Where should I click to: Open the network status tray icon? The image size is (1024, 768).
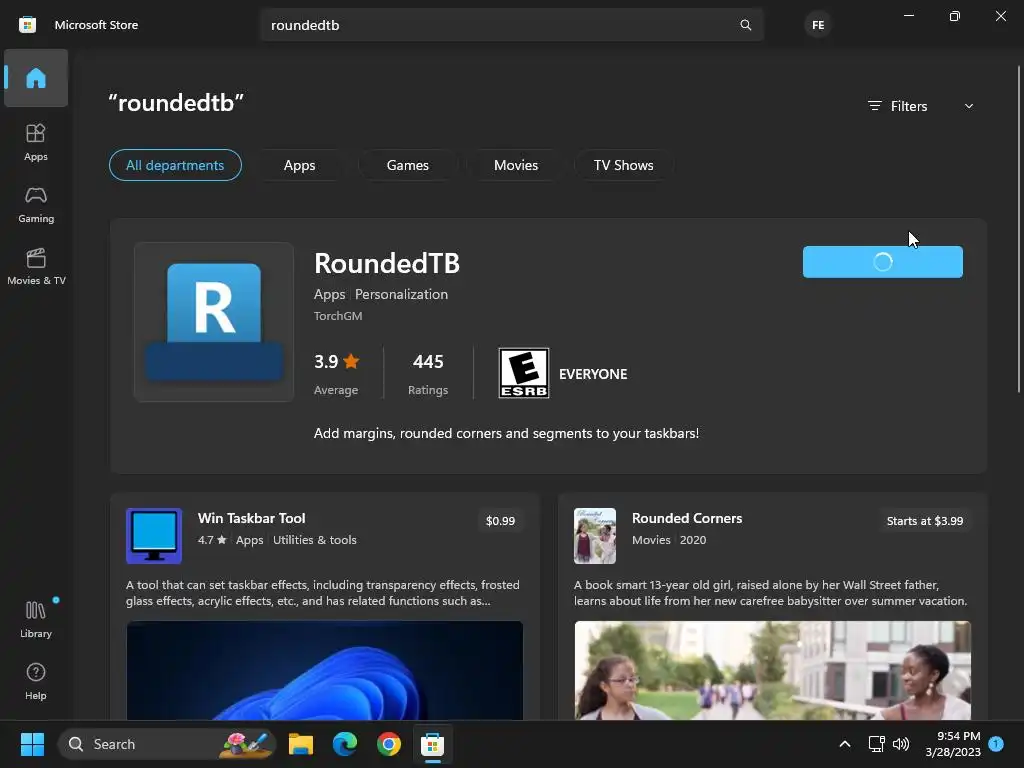pyautogui.click(x=876, y=744)
